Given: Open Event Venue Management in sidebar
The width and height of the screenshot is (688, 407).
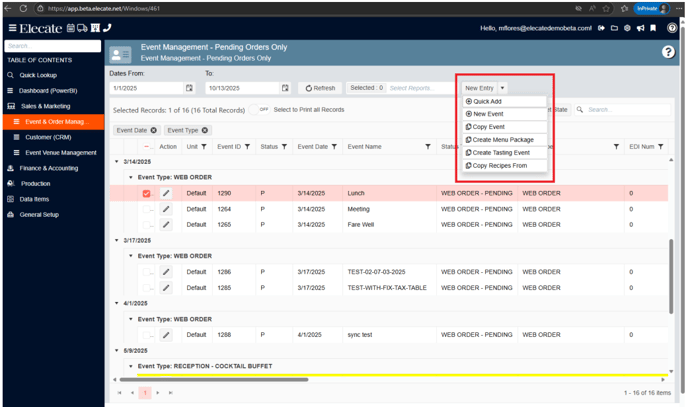Looking at the screenshot, I should 61,153.
